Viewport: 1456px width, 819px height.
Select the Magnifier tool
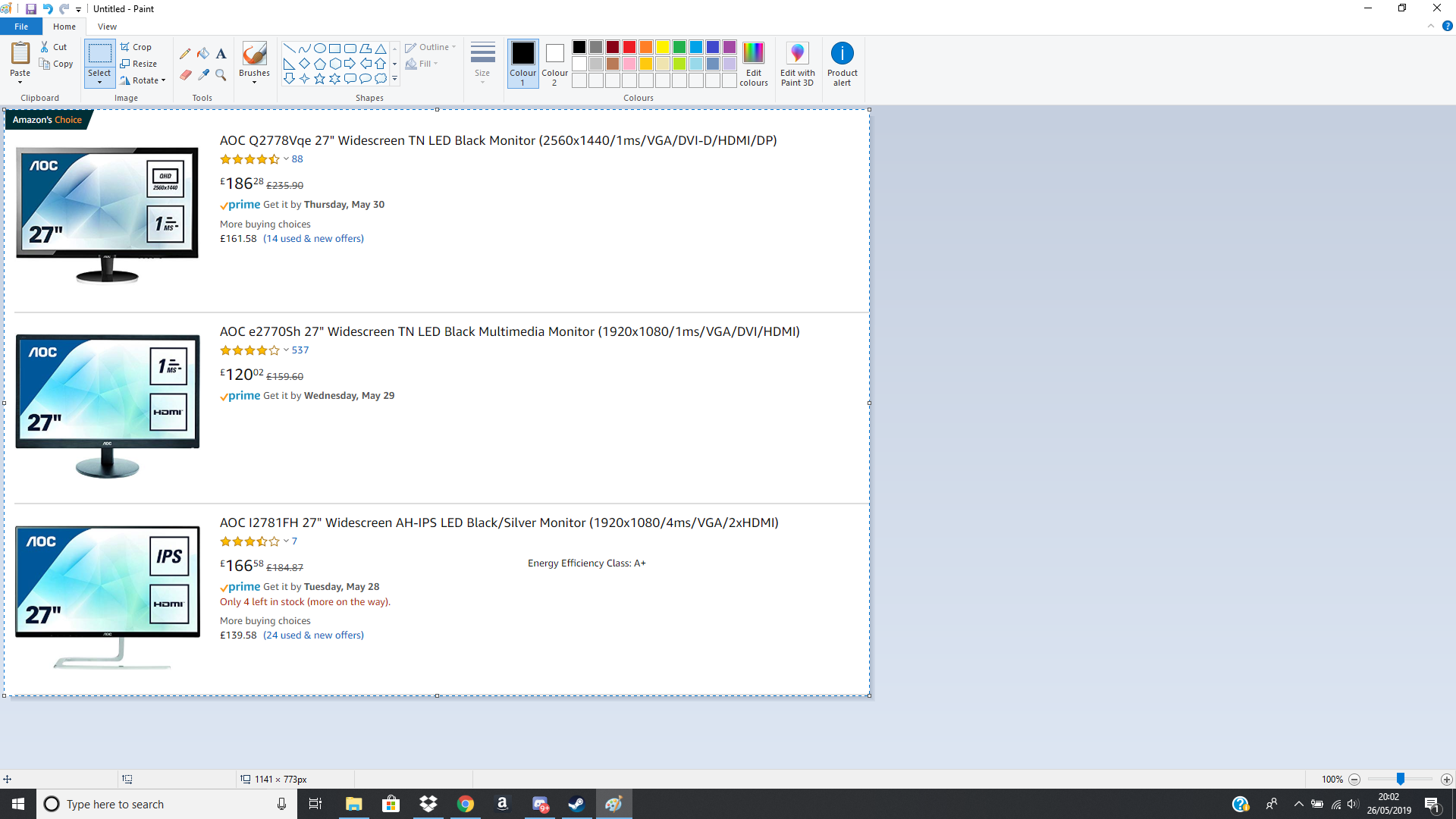(221, 74)
